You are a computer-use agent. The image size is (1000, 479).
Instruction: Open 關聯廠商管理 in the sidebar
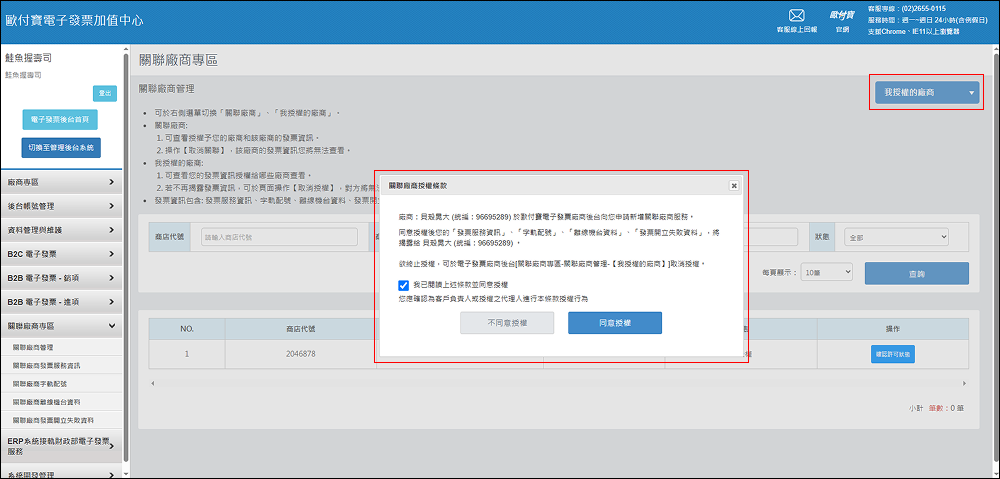click(34, 347)
